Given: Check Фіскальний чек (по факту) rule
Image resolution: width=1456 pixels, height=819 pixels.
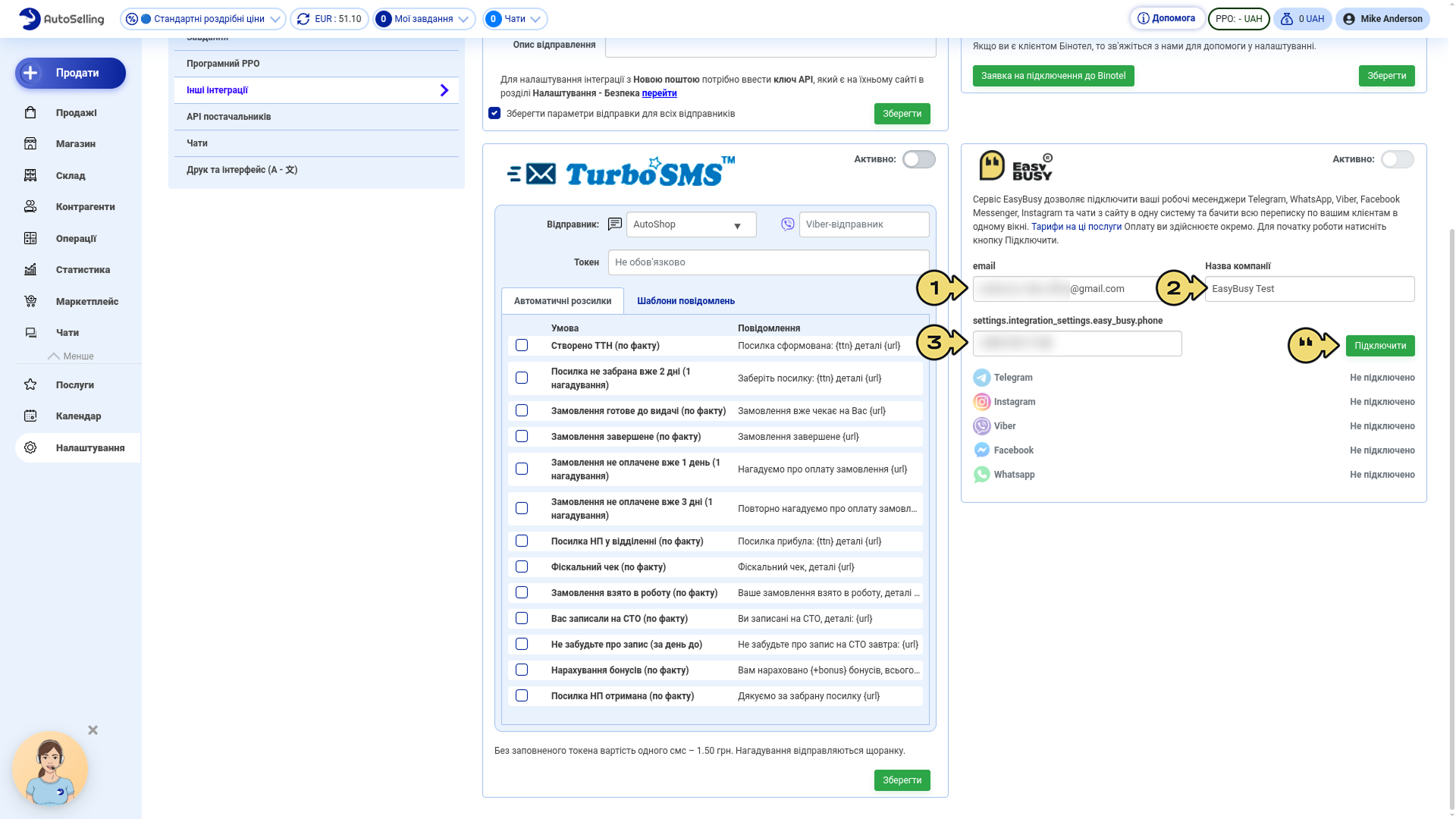Looking at the screenshot, I should click(522, 567).
